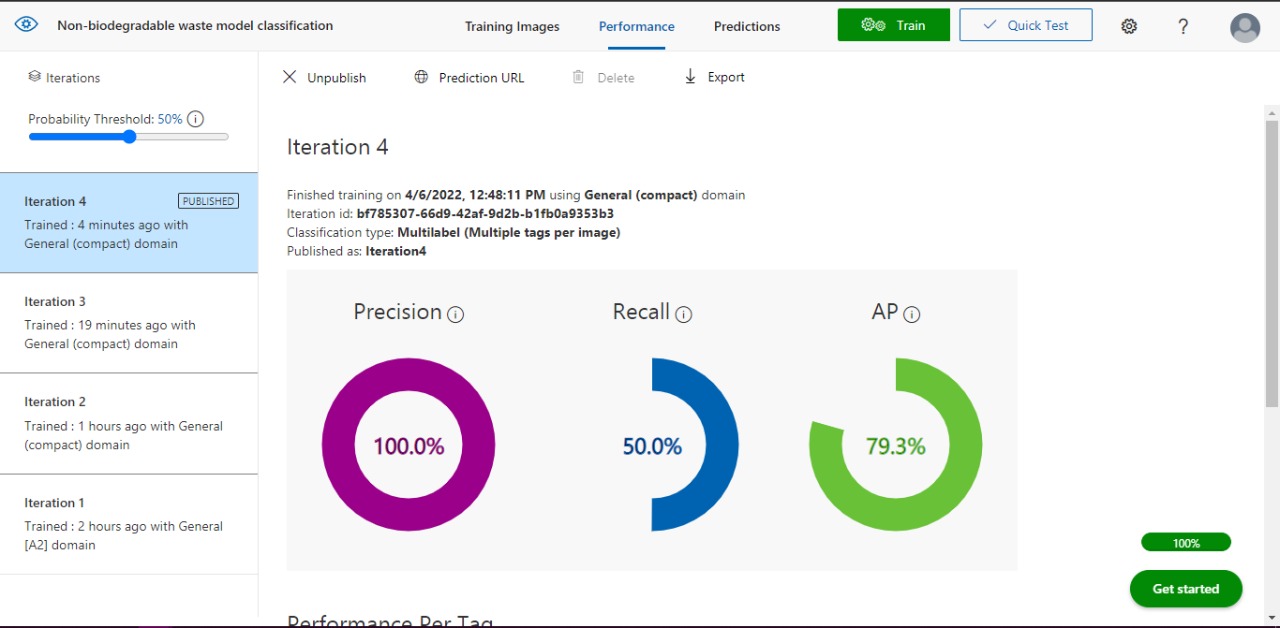Click the Custom Vision eye logo
The width and height of the screenshot is (1280, 628).
coord(26,24)
